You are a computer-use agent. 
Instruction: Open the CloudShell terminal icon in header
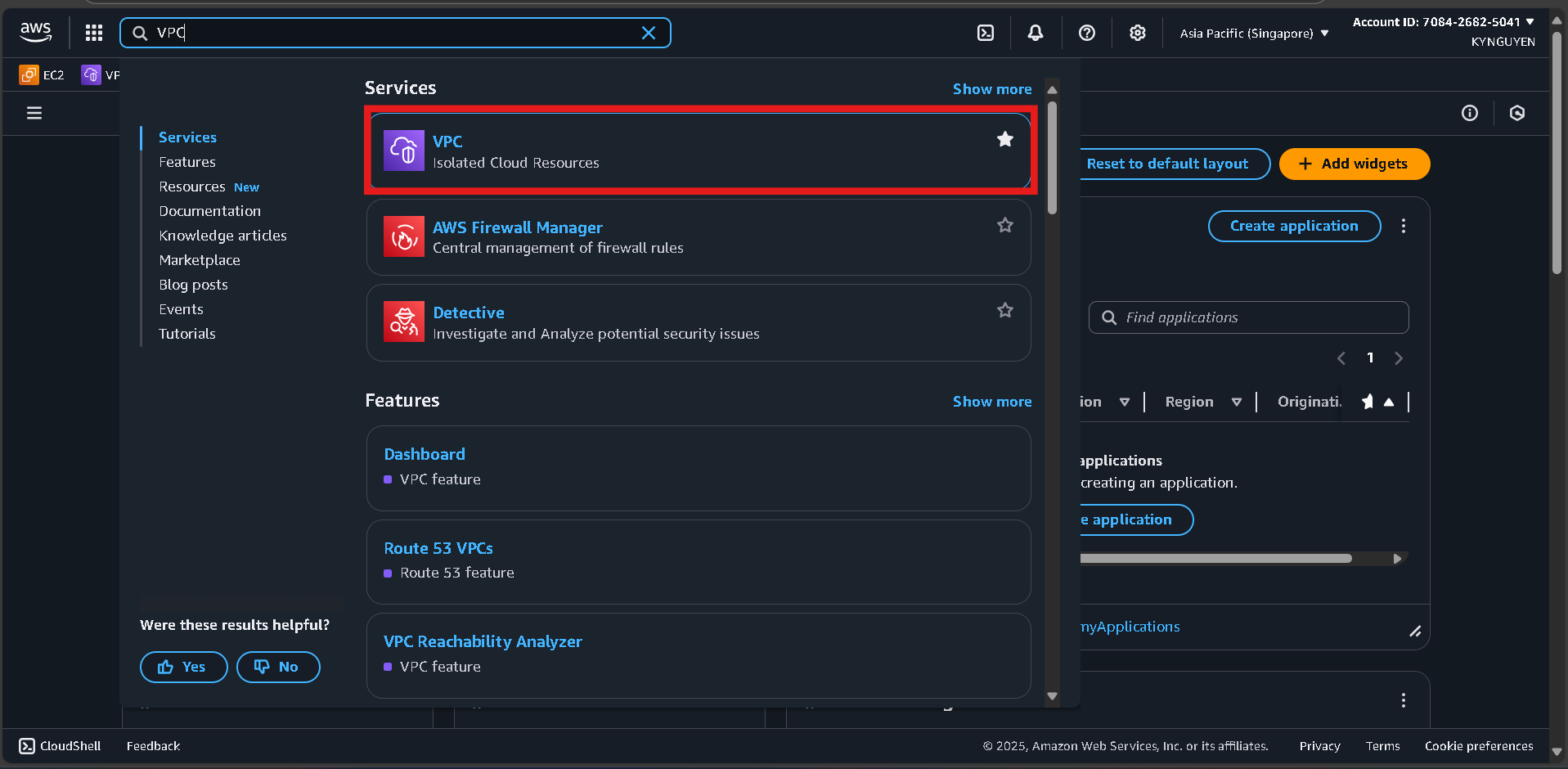(x=986, y=33)
